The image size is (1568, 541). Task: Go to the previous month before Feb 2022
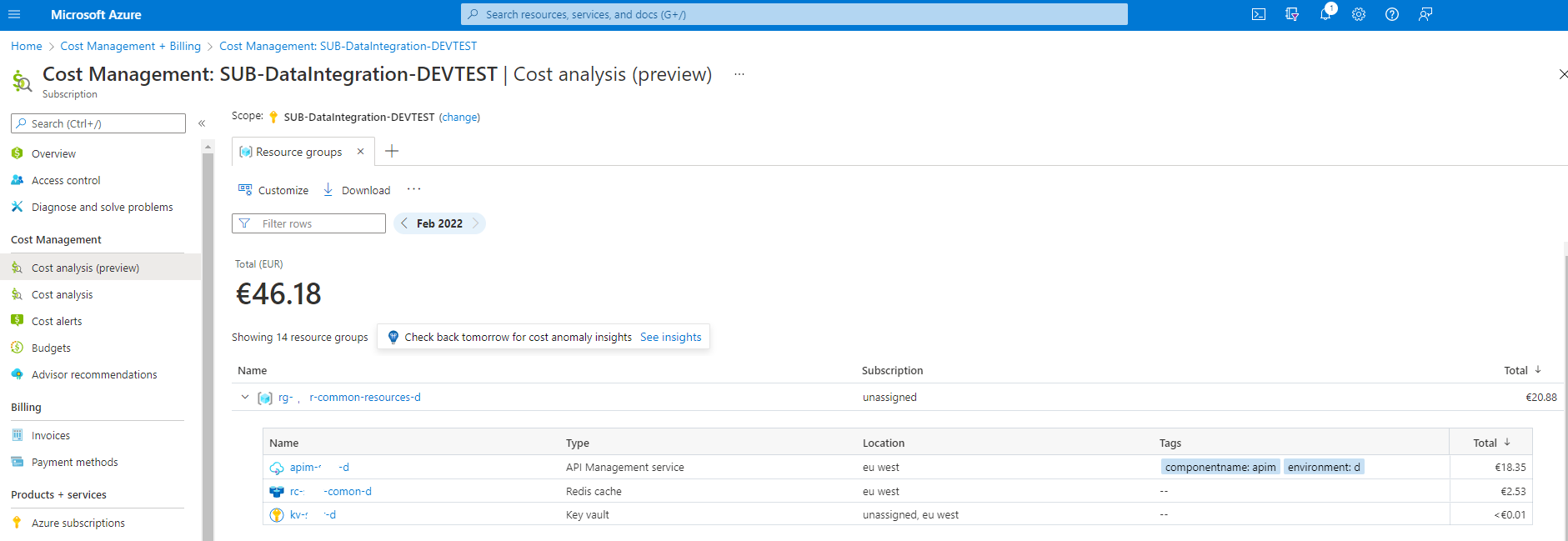(404, 223)
